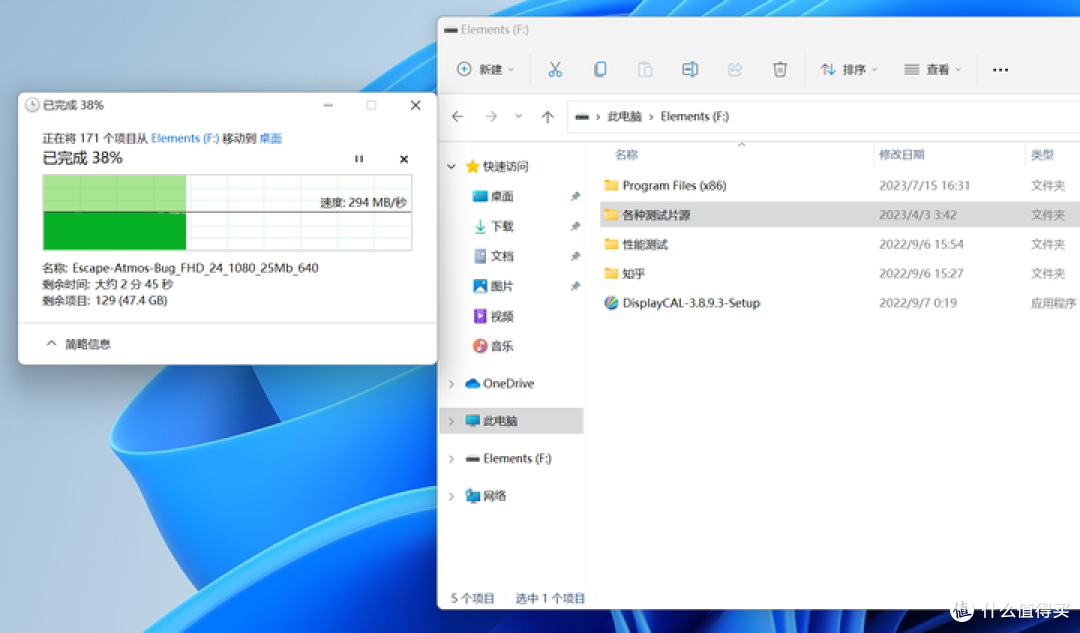This screenshot has width=1080, height=633.
Task: Select the 各种测试片源 folder row
Action: (x=840, y=215)
